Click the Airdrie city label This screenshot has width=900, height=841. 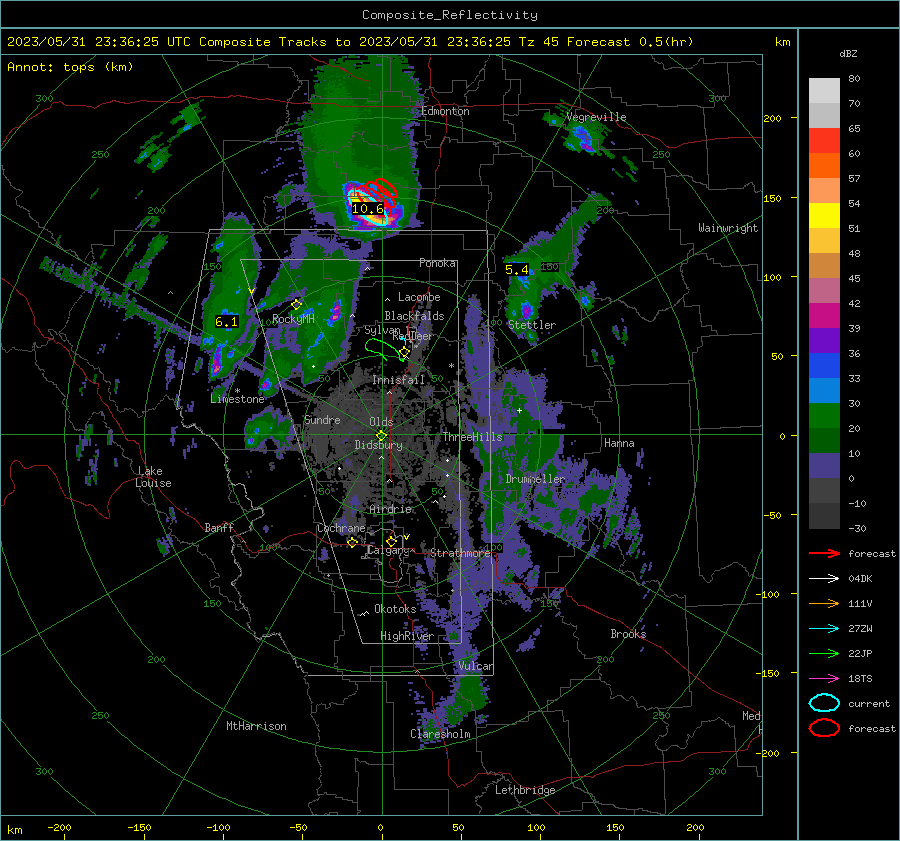pos(390,509)
